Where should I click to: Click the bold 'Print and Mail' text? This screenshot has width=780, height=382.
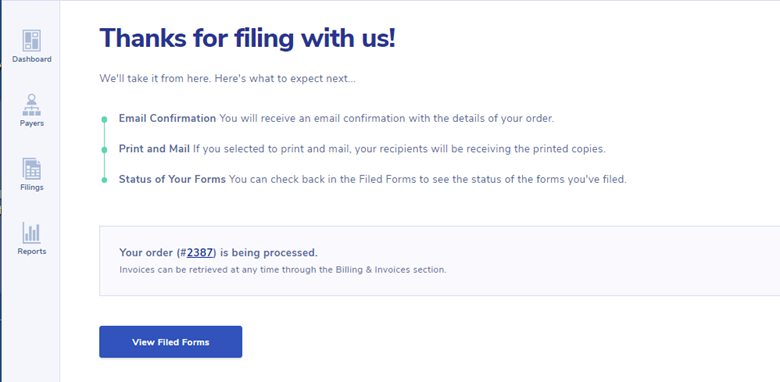(x=154, y=149)
